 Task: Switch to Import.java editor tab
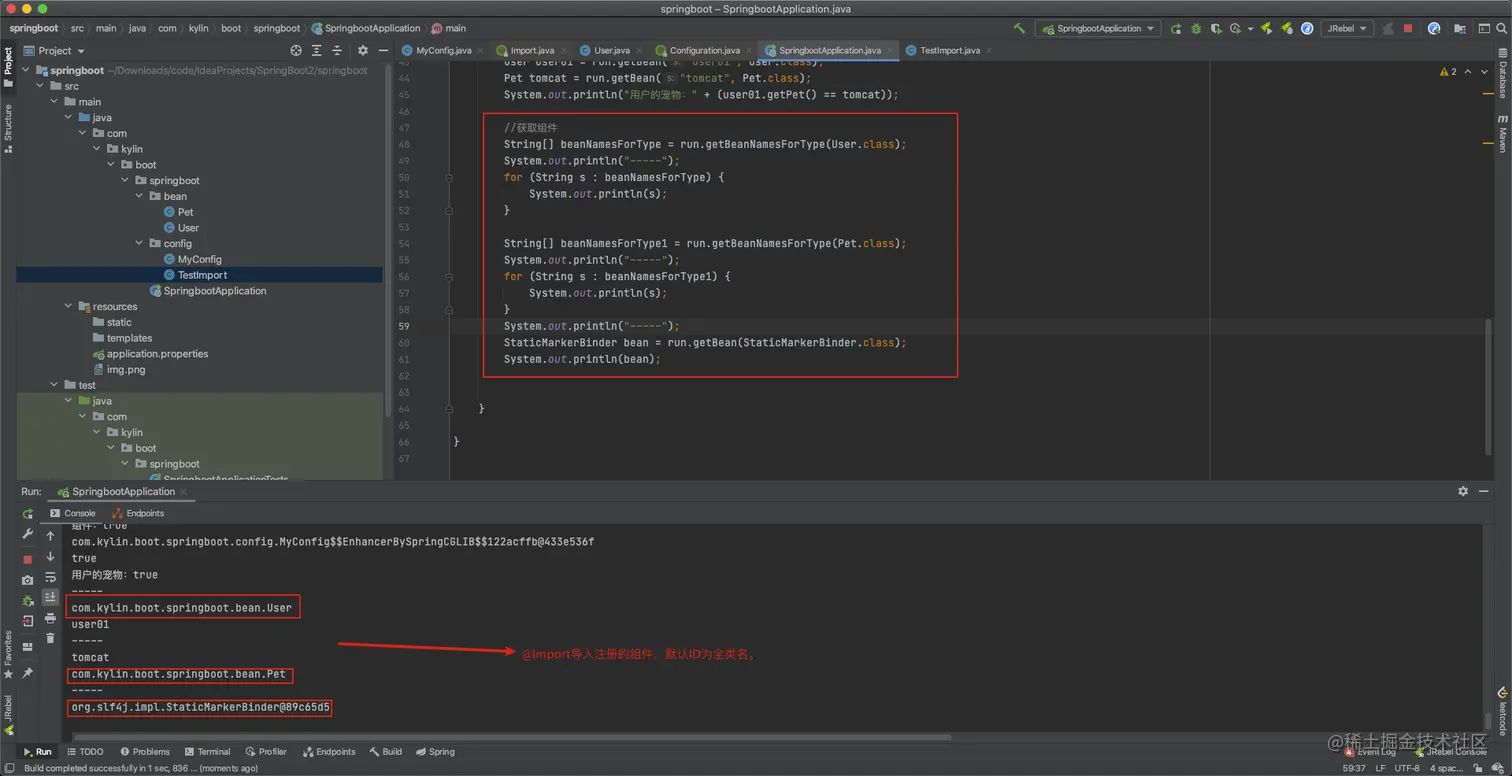click(532, 50)
